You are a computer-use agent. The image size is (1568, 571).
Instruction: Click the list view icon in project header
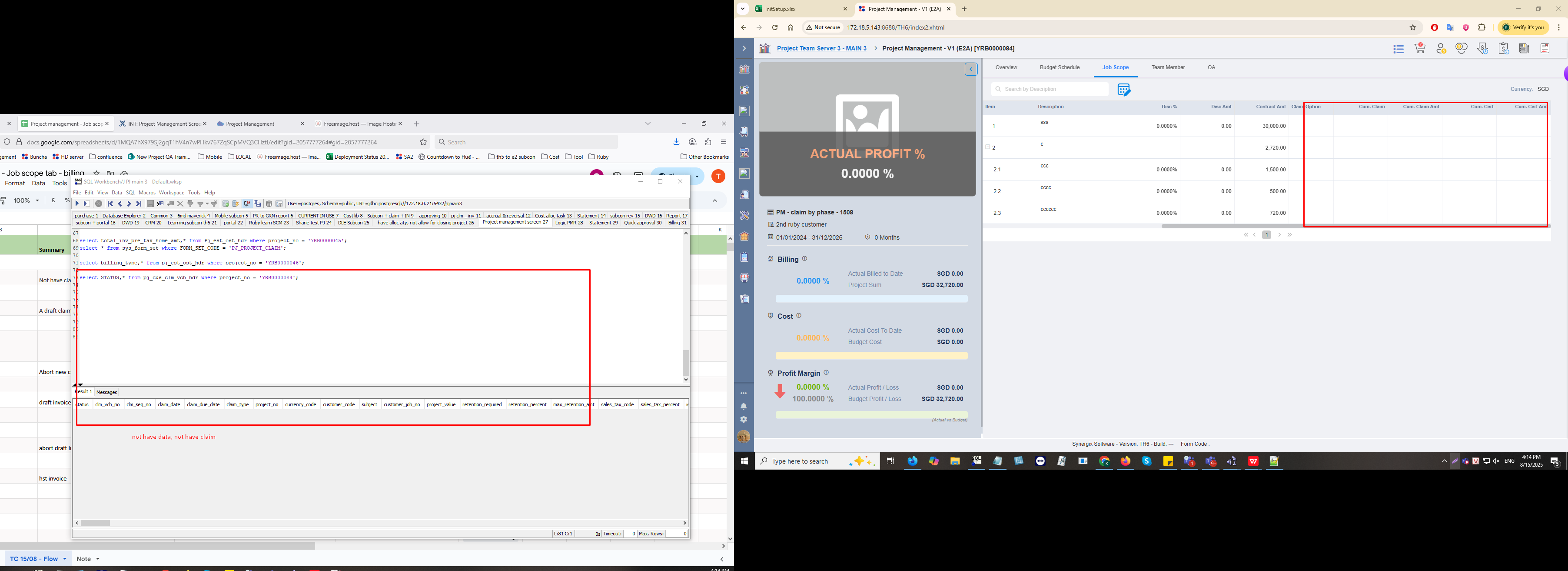tap(1398, 49)
